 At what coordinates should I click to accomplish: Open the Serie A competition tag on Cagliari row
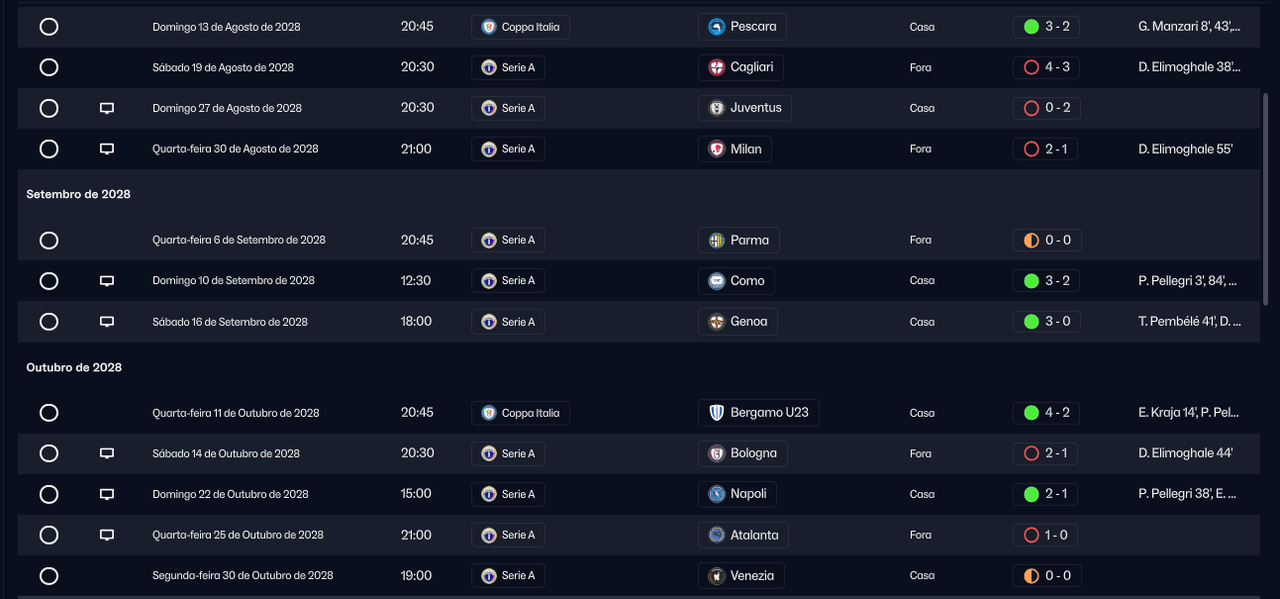point(508,68)
